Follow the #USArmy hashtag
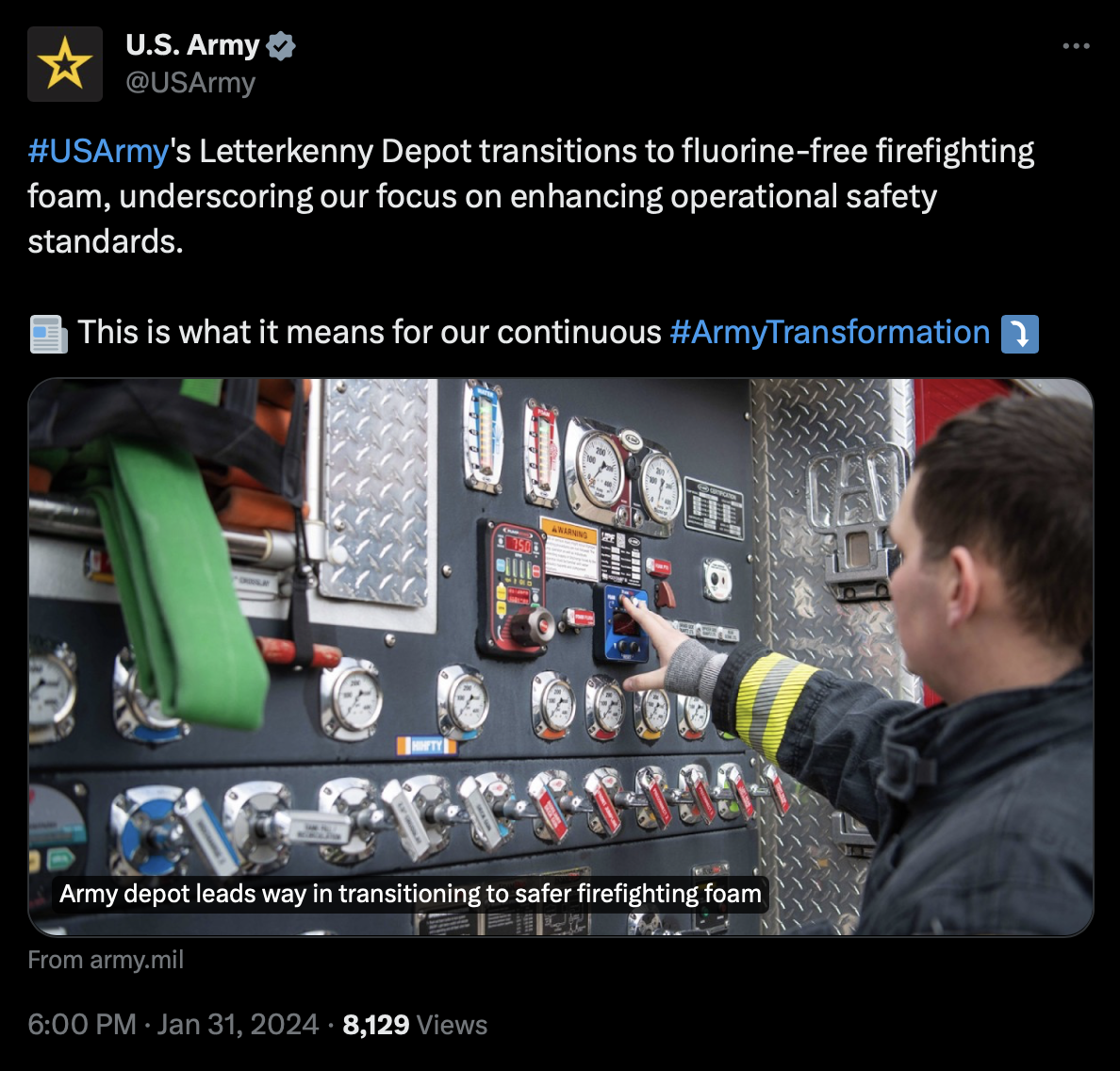This screenshot has height=1071, width=1120. click(x=98, y=152)
